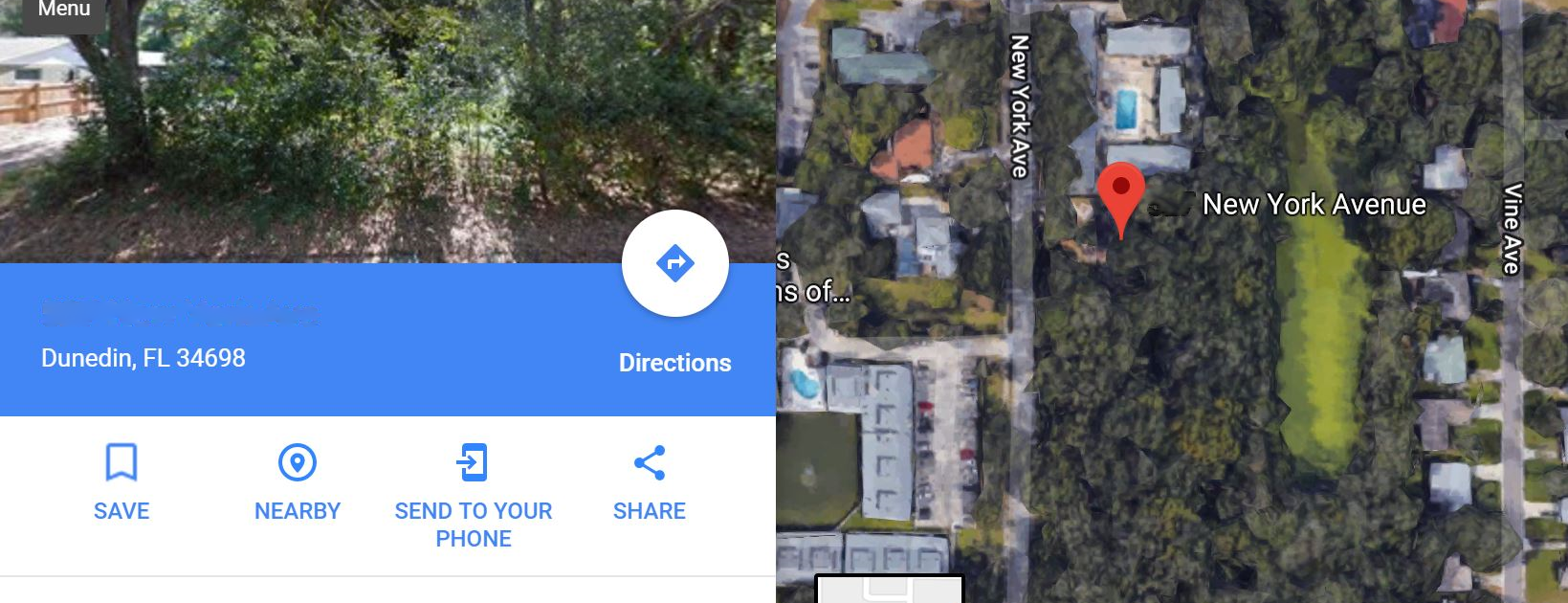Click the Directions arrow icon button
The width and height of the screenshot is (1568, 603).
click(x=675, y=263)
